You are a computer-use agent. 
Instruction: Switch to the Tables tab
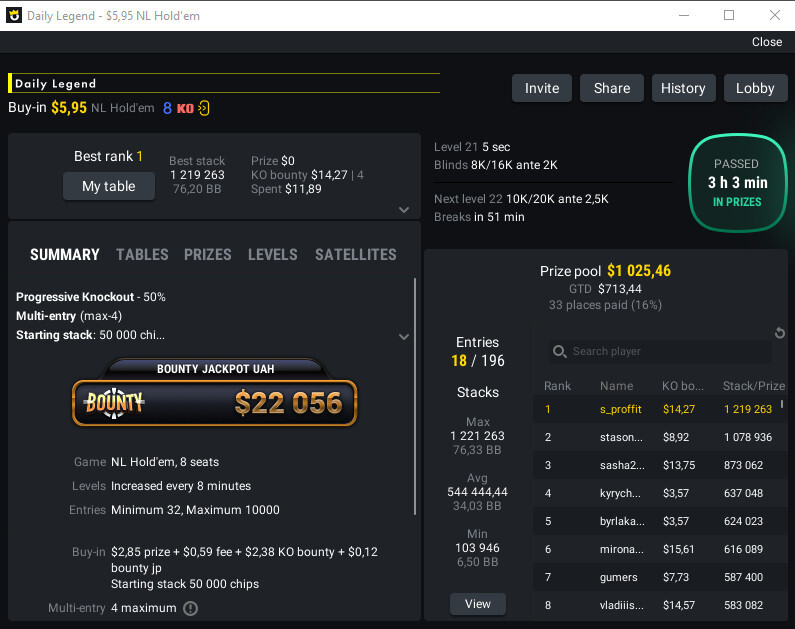(x=142, y=255)
